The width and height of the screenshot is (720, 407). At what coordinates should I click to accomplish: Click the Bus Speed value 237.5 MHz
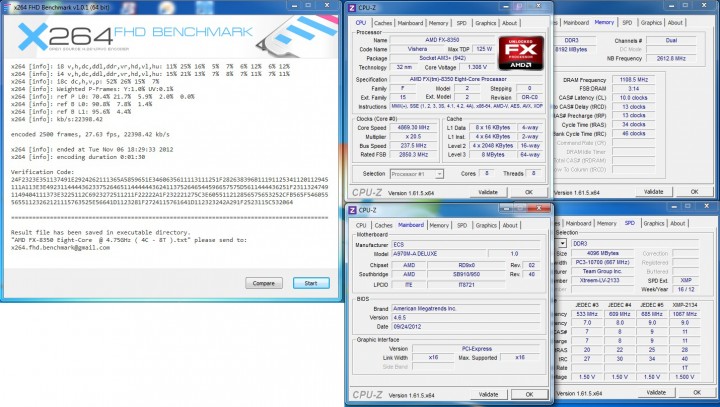pyautogui.click(x=414, y=146)
